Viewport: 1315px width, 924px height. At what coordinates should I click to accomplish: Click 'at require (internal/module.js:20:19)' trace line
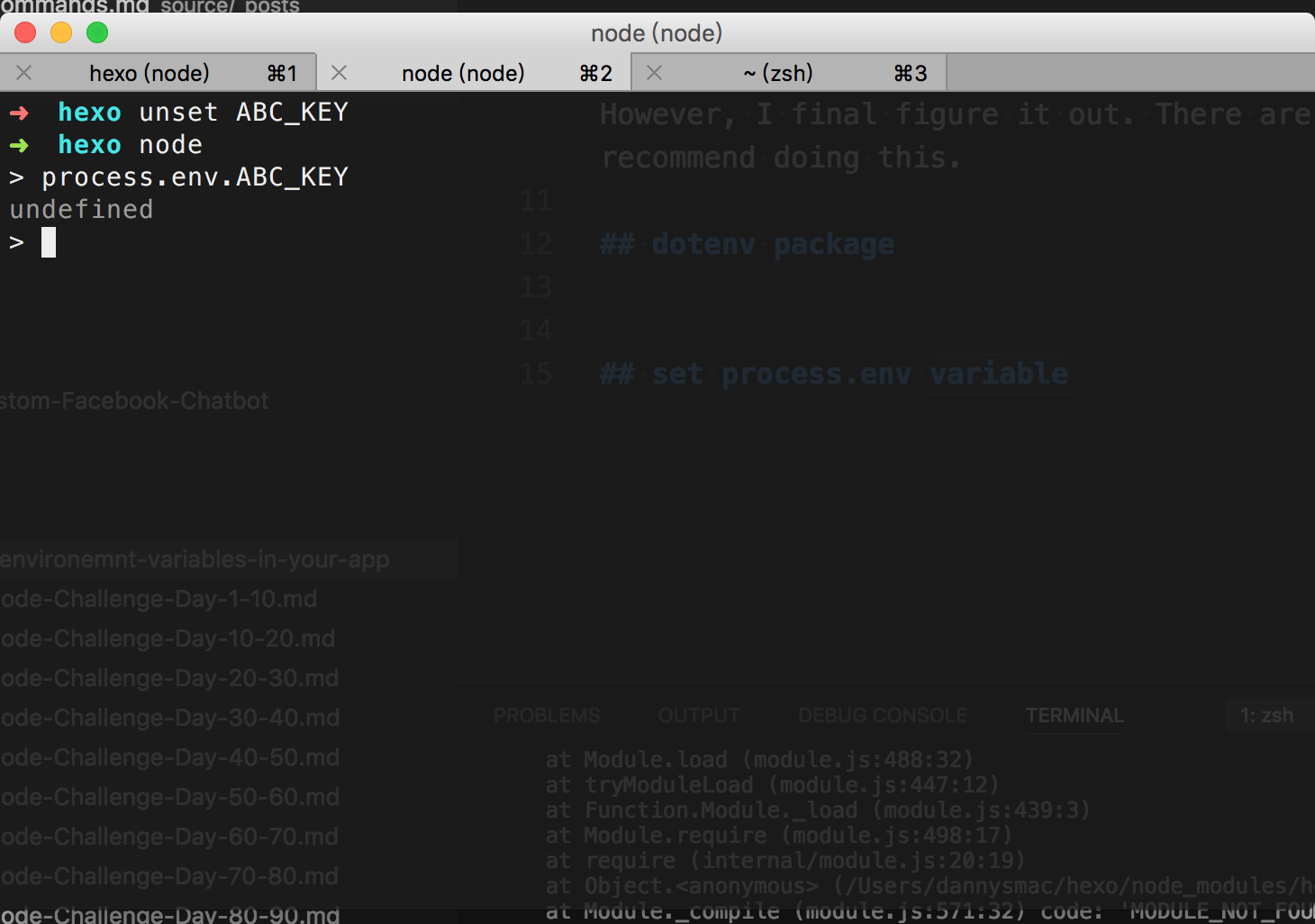[784, 861]
